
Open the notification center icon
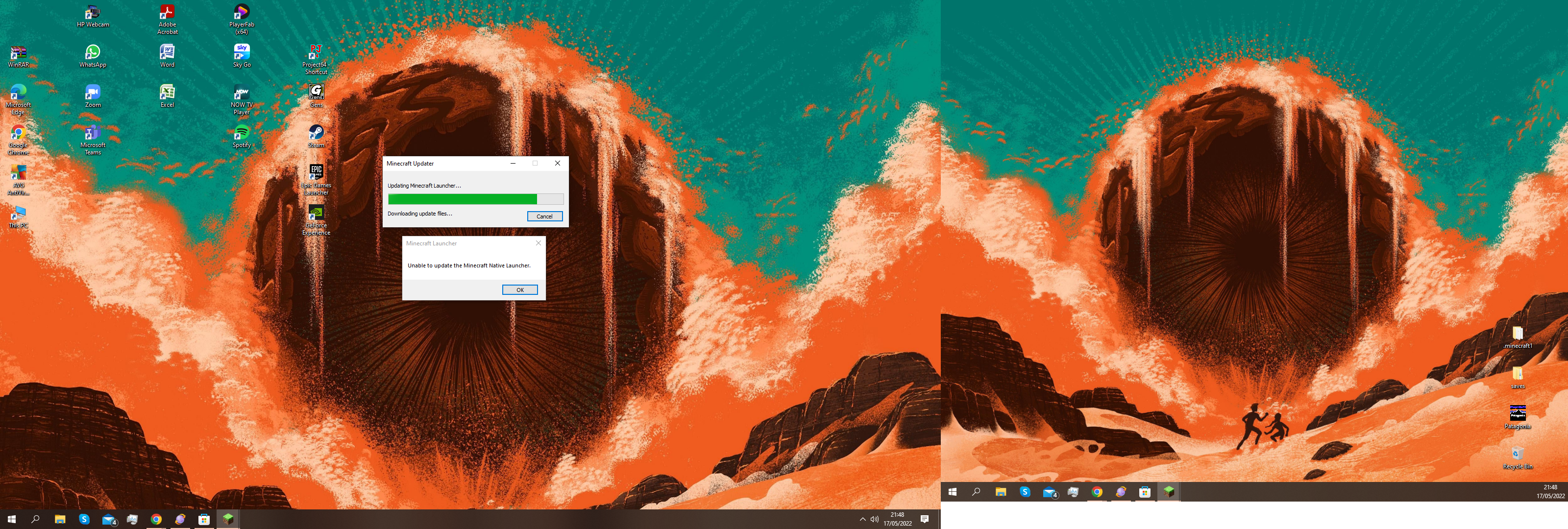click(924, 519)
